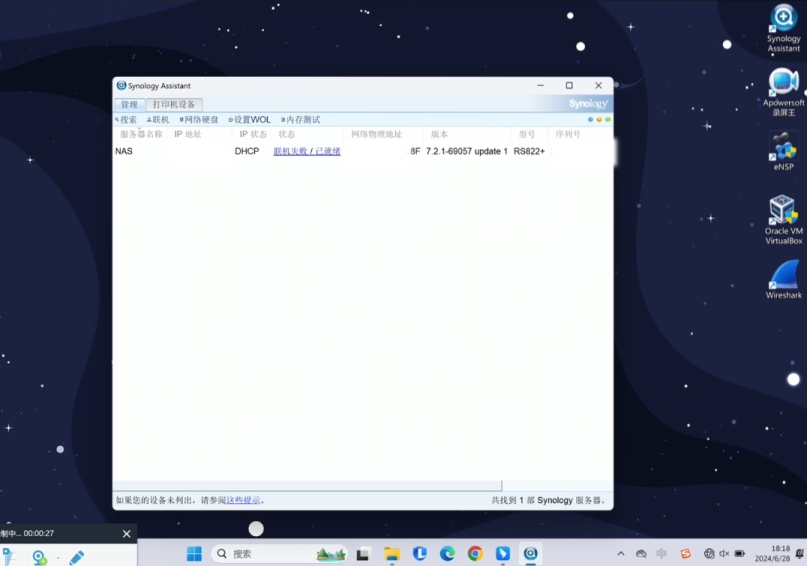The width and height of the screenshot is (807, 566).
Task: Show hidden system tray icons
Action: 621,554
